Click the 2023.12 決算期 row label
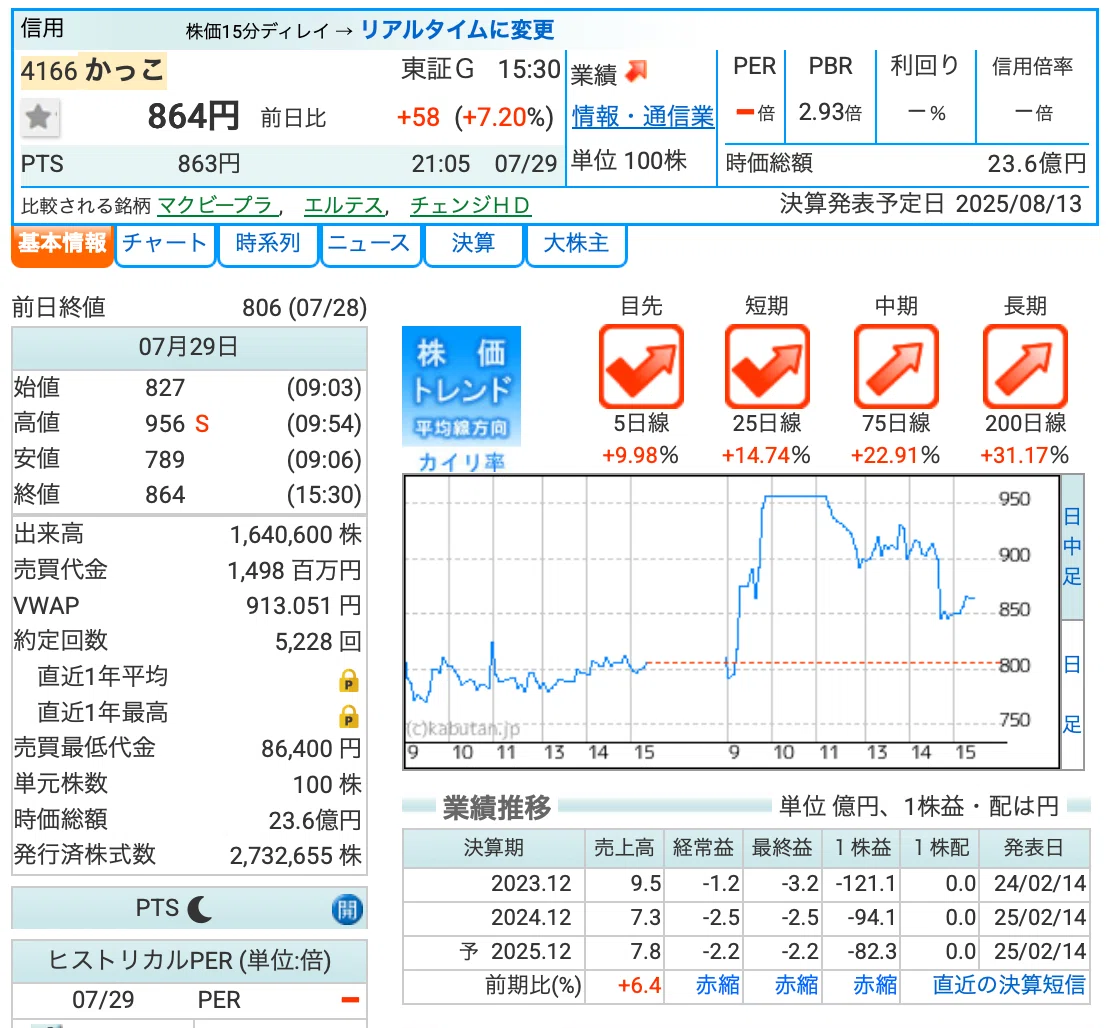Screen dimensions: 1112x1028 [x=531, y=883]
